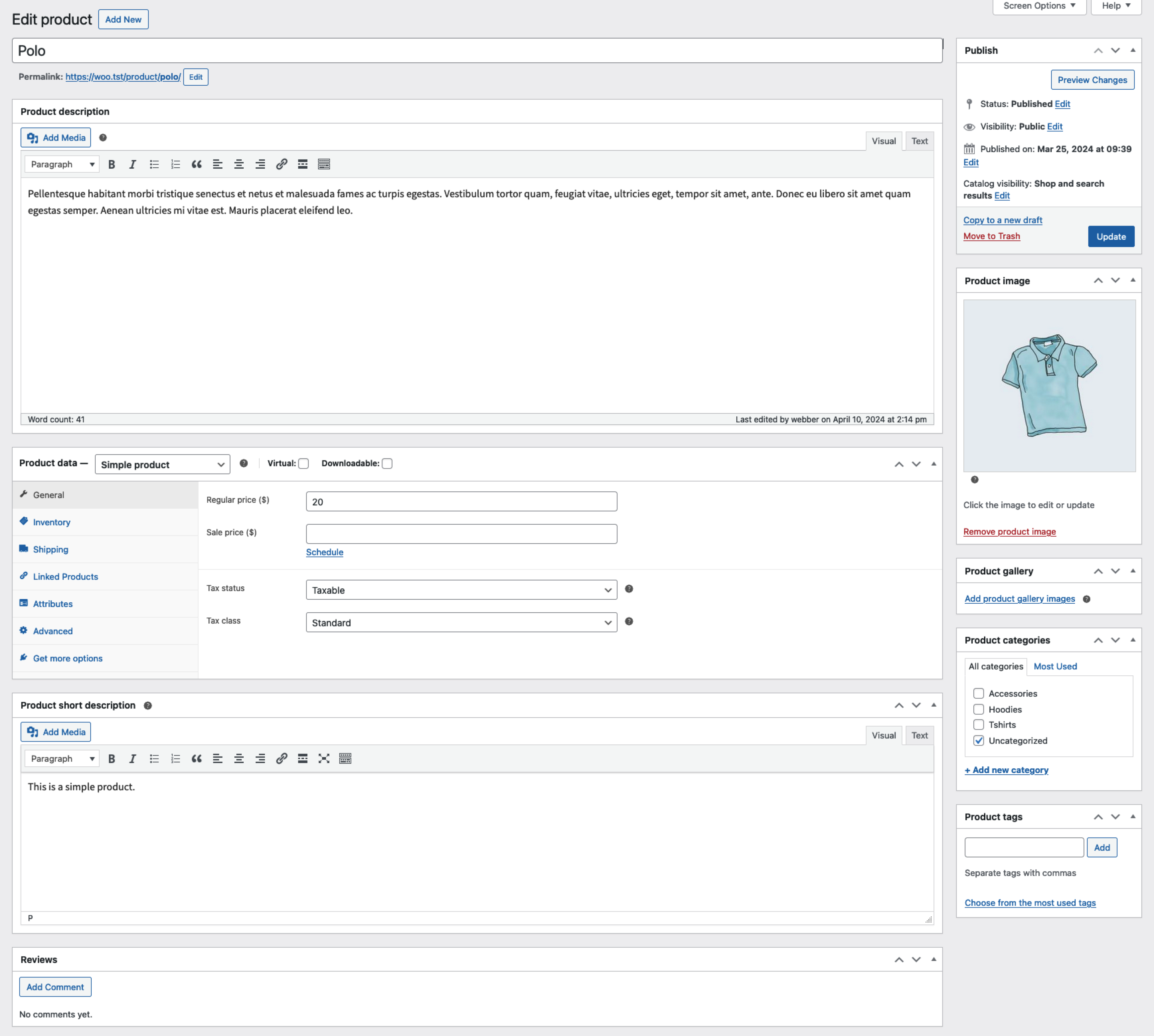Image resolution: width=1154 pixels, height=1036 pixels.
Task: Apply bold formatting in the product description editor
Action: pos(112,164)
